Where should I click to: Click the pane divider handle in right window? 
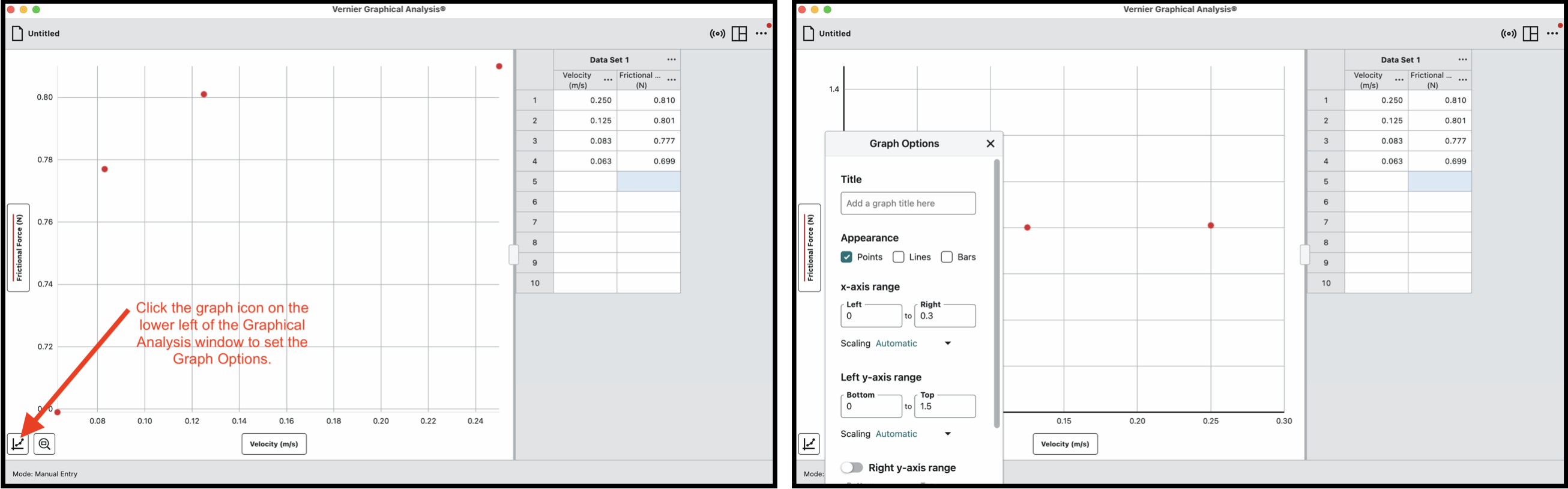[x=1304, y=255]
